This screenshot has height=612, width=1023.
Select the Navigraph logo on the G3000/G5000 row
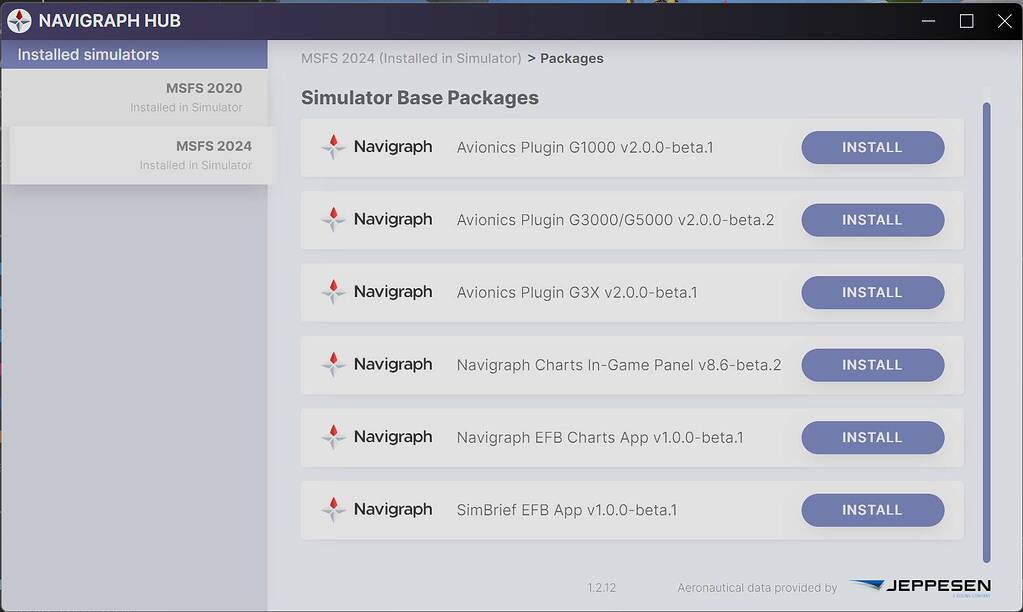pyautogui.click(x=333, y=219)
